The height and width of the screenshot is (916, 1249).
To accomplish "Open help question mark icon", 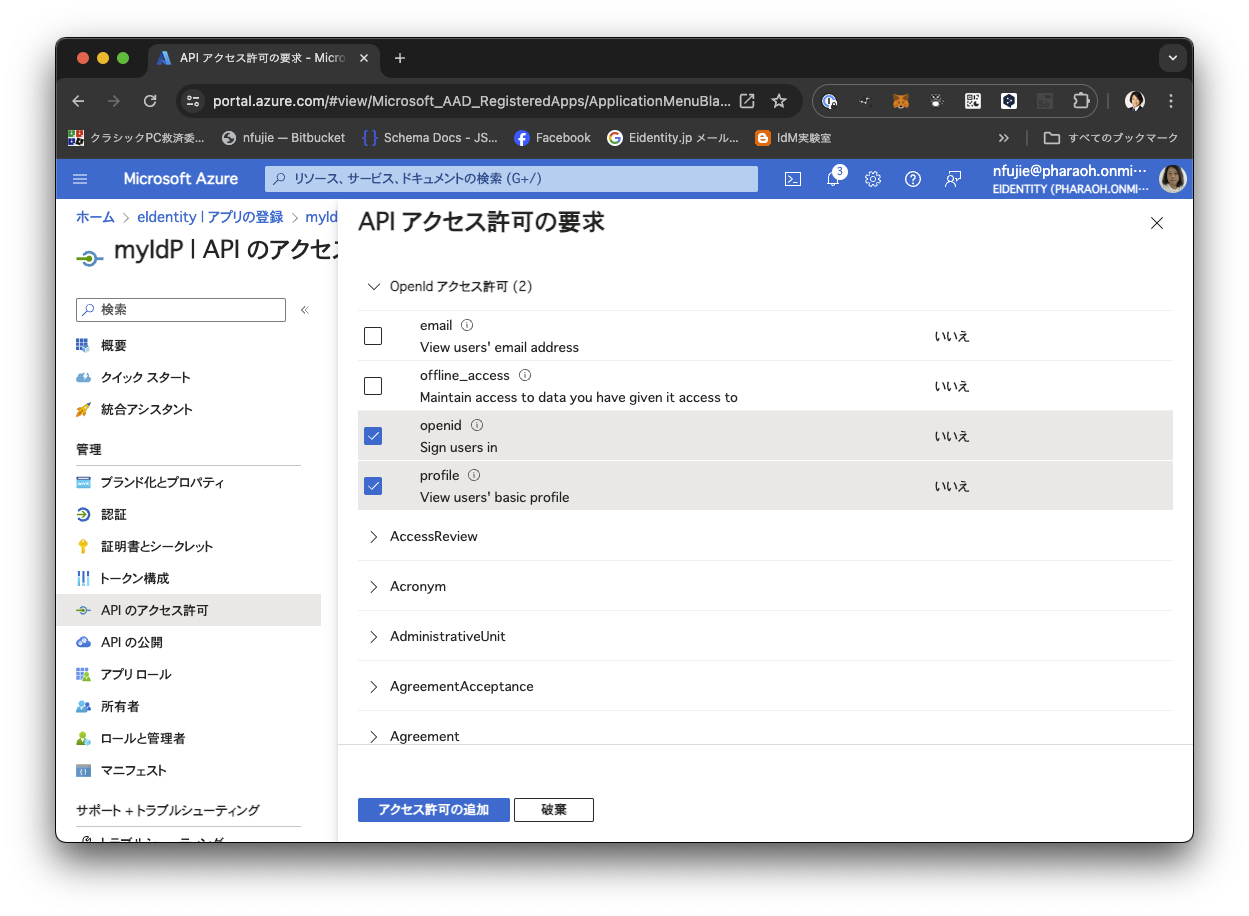I will click(913, 179).
